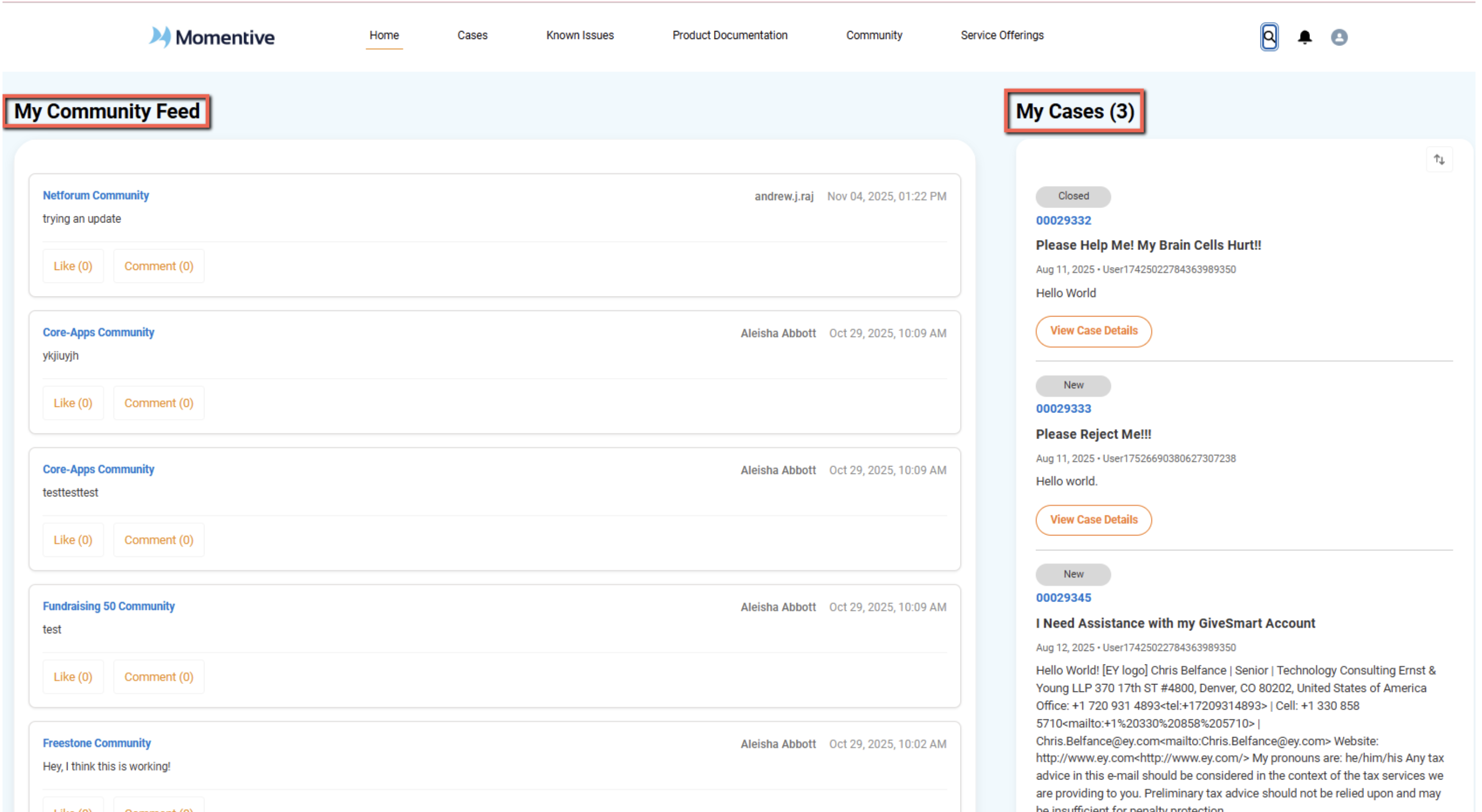The image size is (1482, 812).
Task: Comment on the 'trying an update' post
Action: coord(159,266)
